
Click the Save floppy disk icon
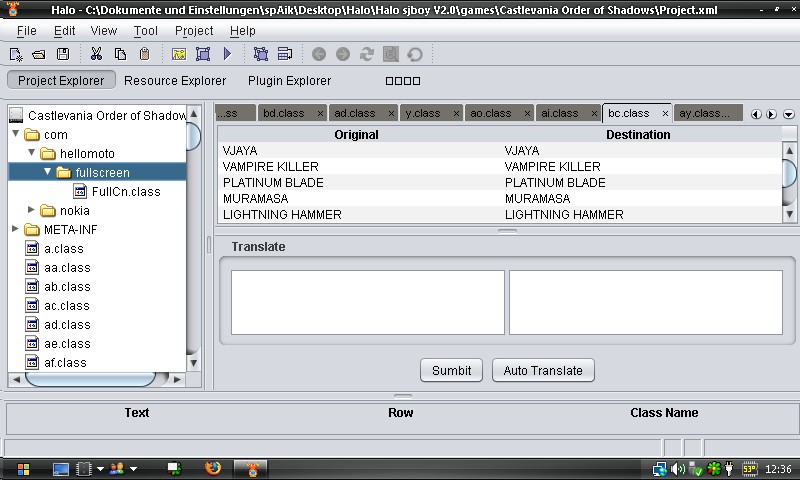tap(63, 54)
